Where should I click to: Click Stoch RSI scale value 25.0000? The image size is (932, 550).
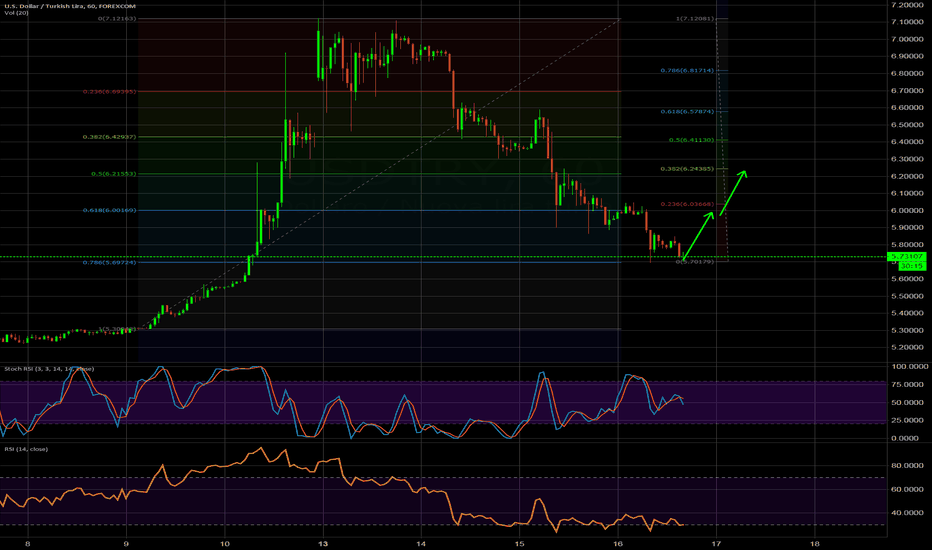(x=909, y=420)
